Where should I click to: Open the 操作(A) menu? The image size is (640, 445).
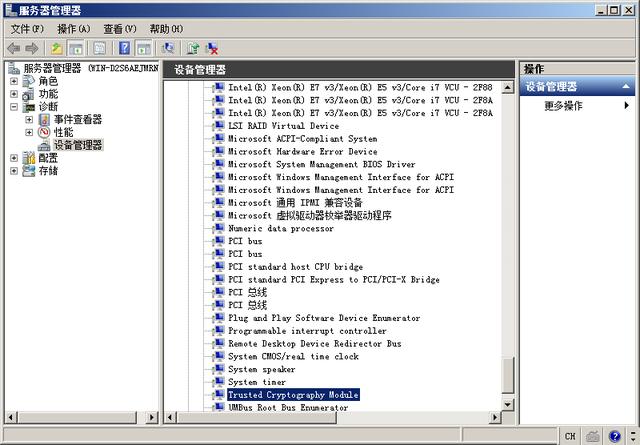click(x=73, y=29)
